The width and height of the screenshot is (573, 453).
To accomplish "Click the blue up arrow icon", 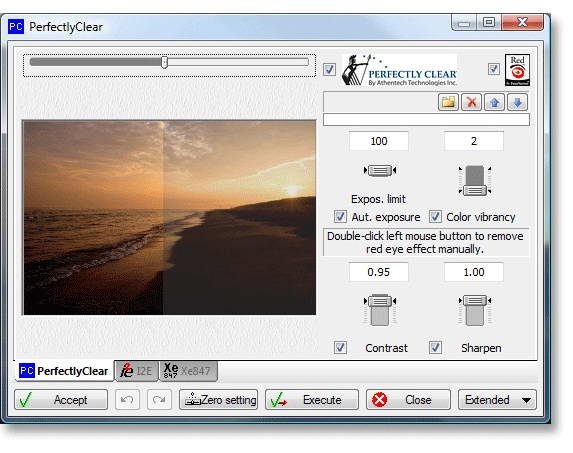I will pyautogui.click(x=494, y=102).
